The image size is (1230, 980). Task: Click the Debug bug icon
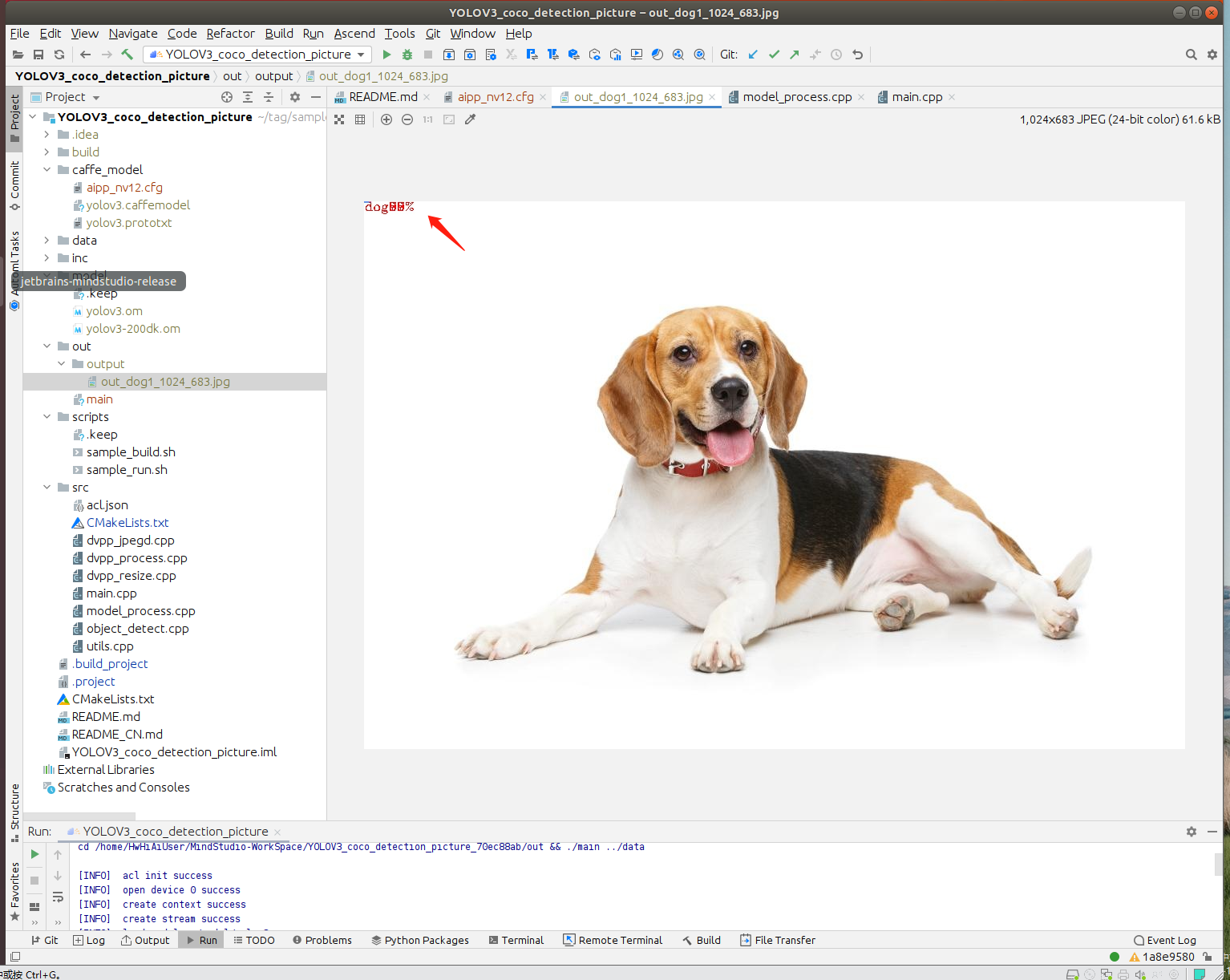click(407, 55)
